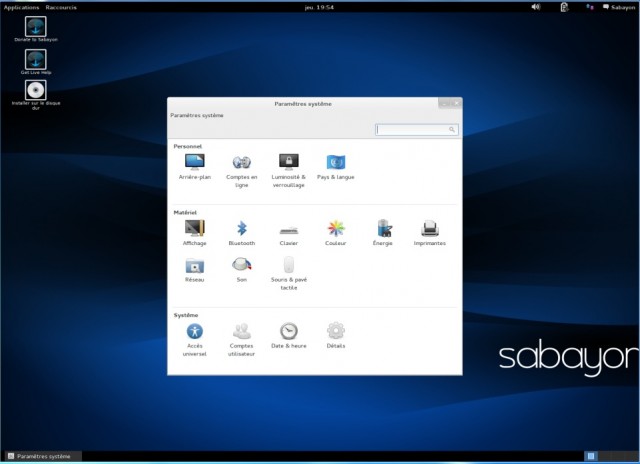
Task: Open Date & heure settings
Action: tap(289, 335)
